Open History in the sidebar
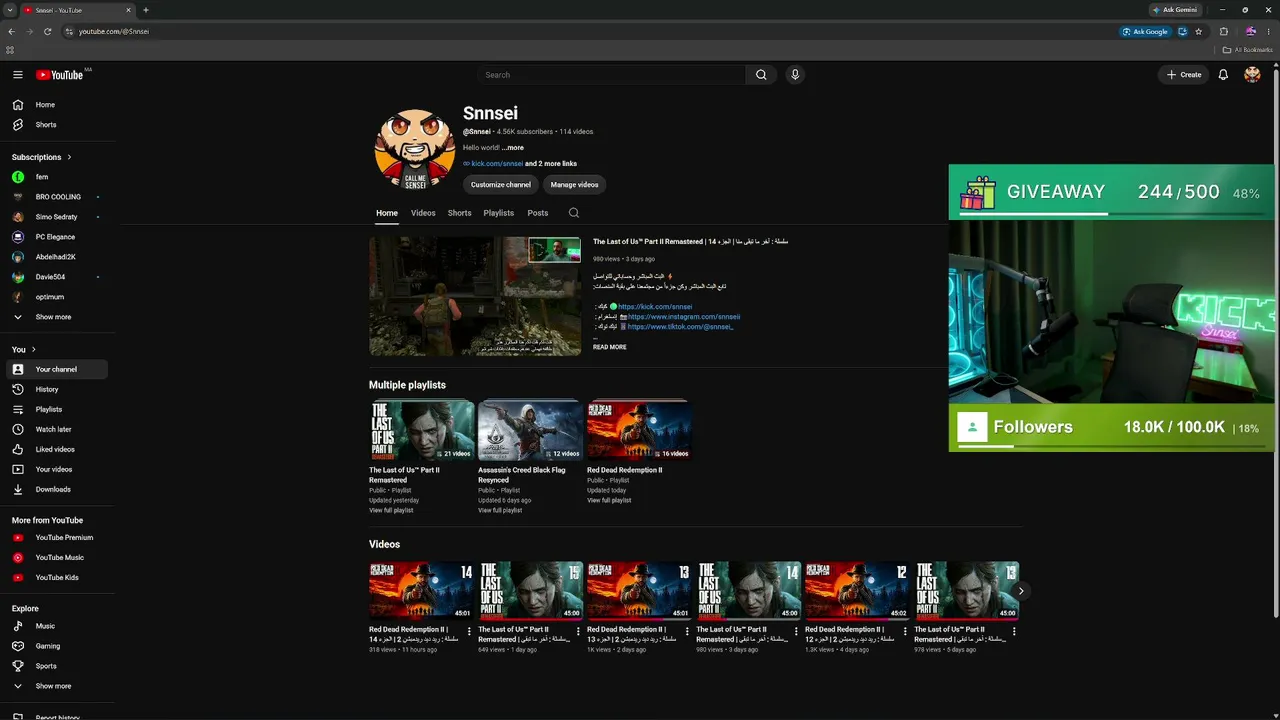 (x=57, y=389)
